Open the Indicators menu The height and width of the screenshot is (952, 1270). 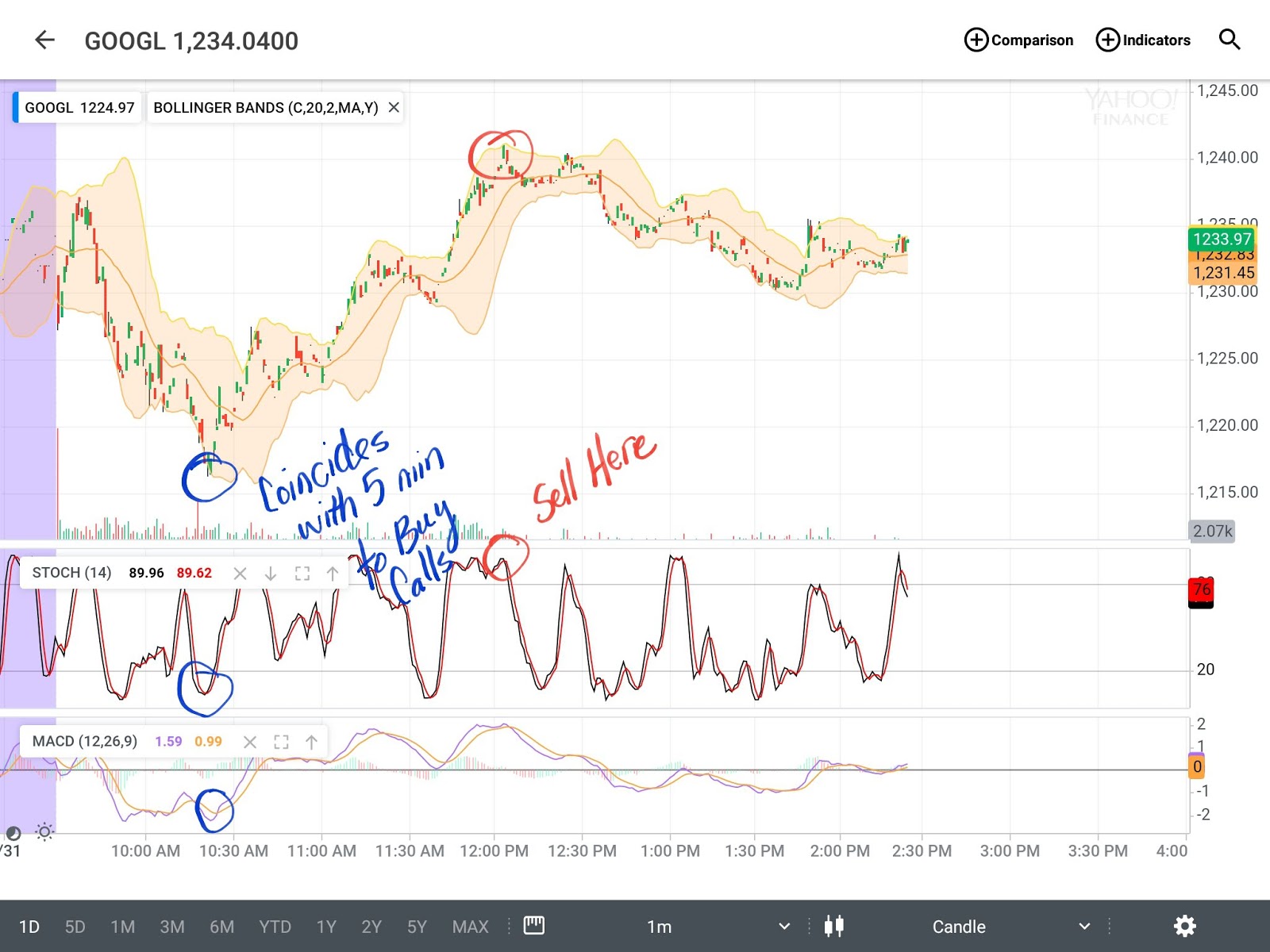coord(1143,40)
